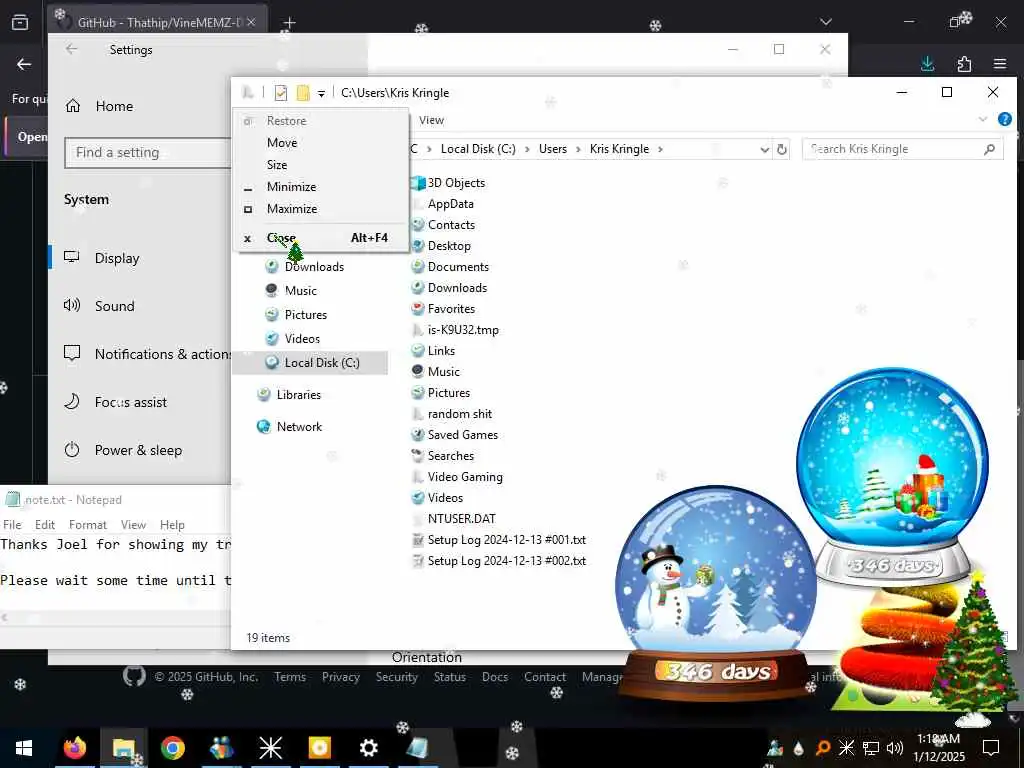Screen dimensions: 1024x768
Task: Expand the ribbon chevron near help
Action: pyautogui.click(x=982, y=120)
